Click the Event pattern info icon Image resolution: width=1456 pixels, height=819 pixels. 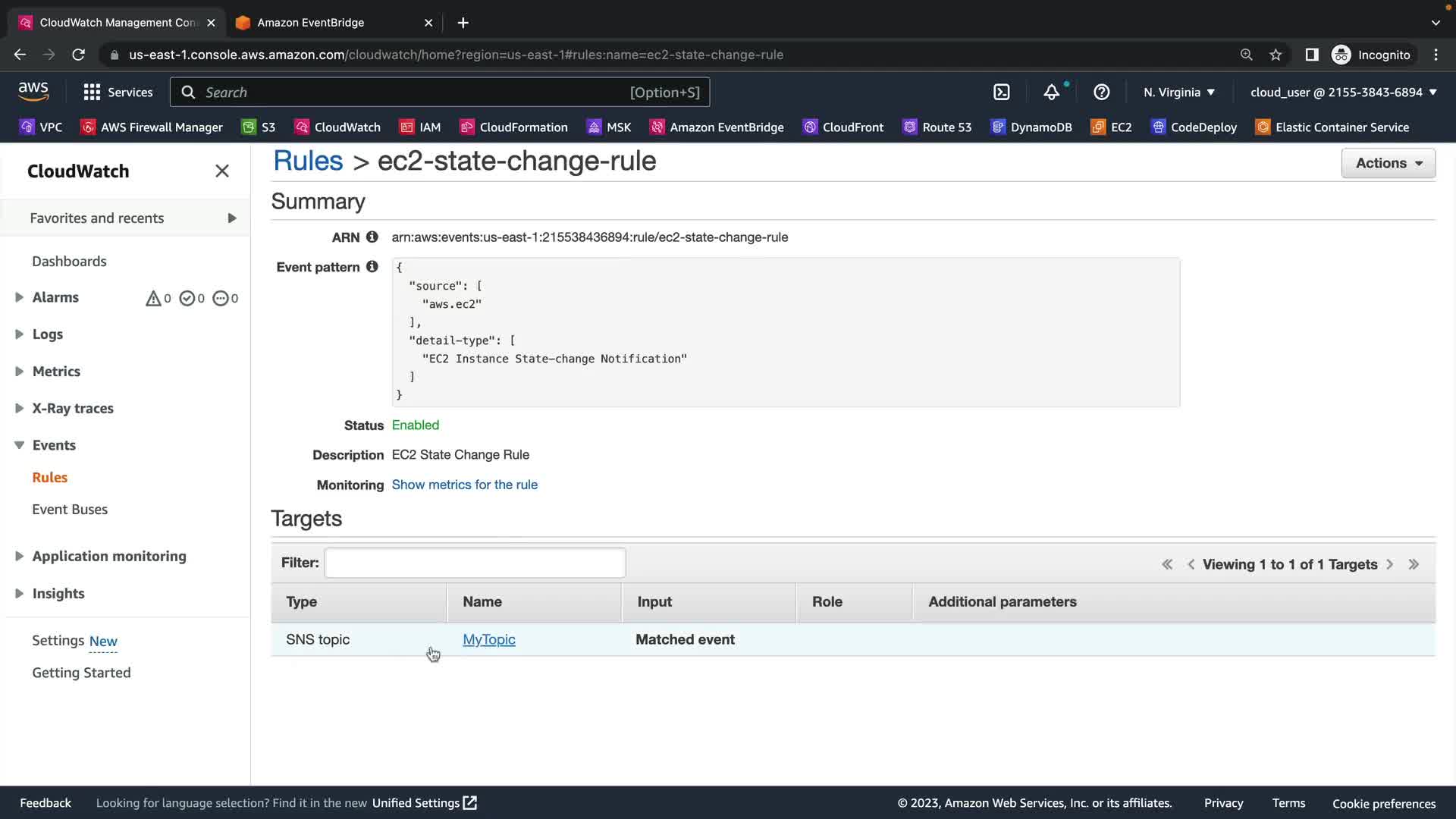(372, 267)
